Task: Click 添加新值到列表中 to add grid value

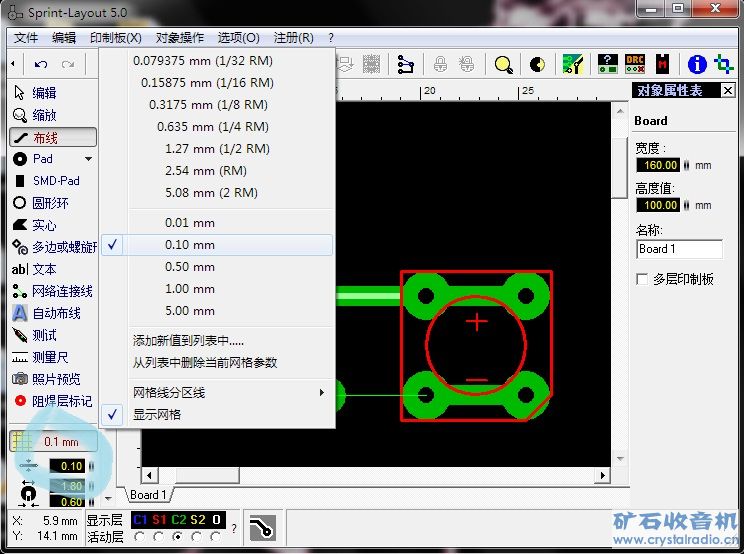Action: (189, 341)
